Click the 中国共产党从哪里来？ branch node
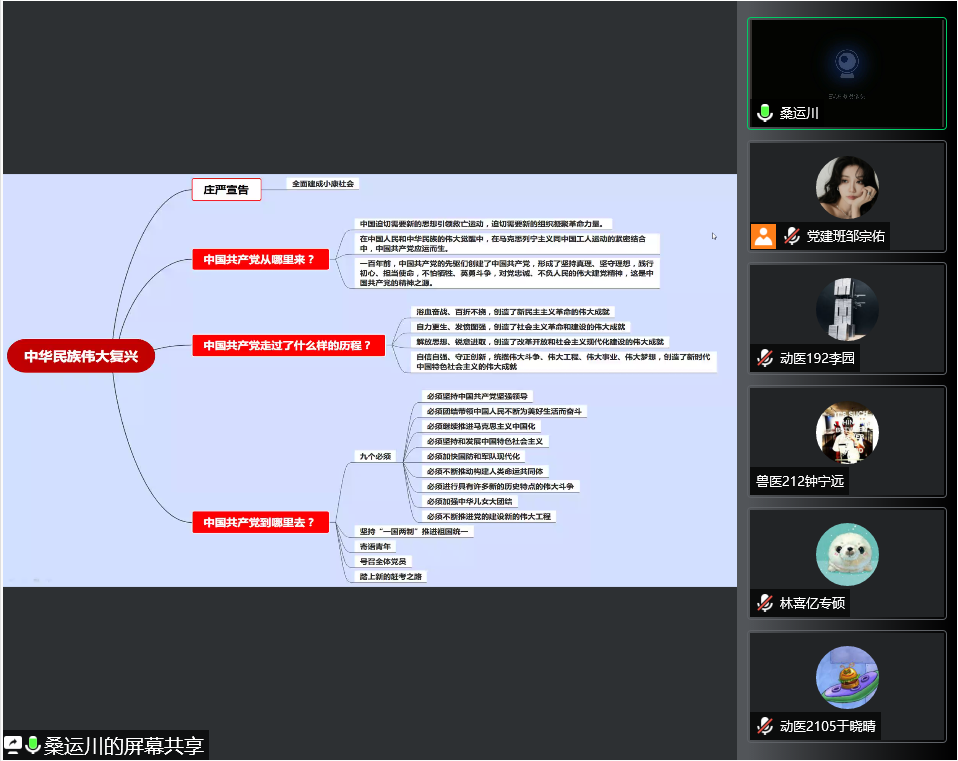The width and height of the screenshot is (958, 761). pyautogui.click(x=259, y=260)
